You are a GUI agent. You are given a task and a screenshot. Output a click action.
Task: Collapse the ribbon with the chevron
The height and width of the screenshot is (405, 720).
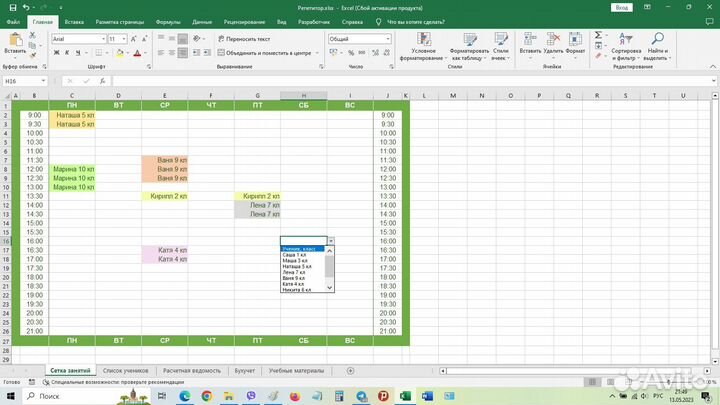(713, 67)
